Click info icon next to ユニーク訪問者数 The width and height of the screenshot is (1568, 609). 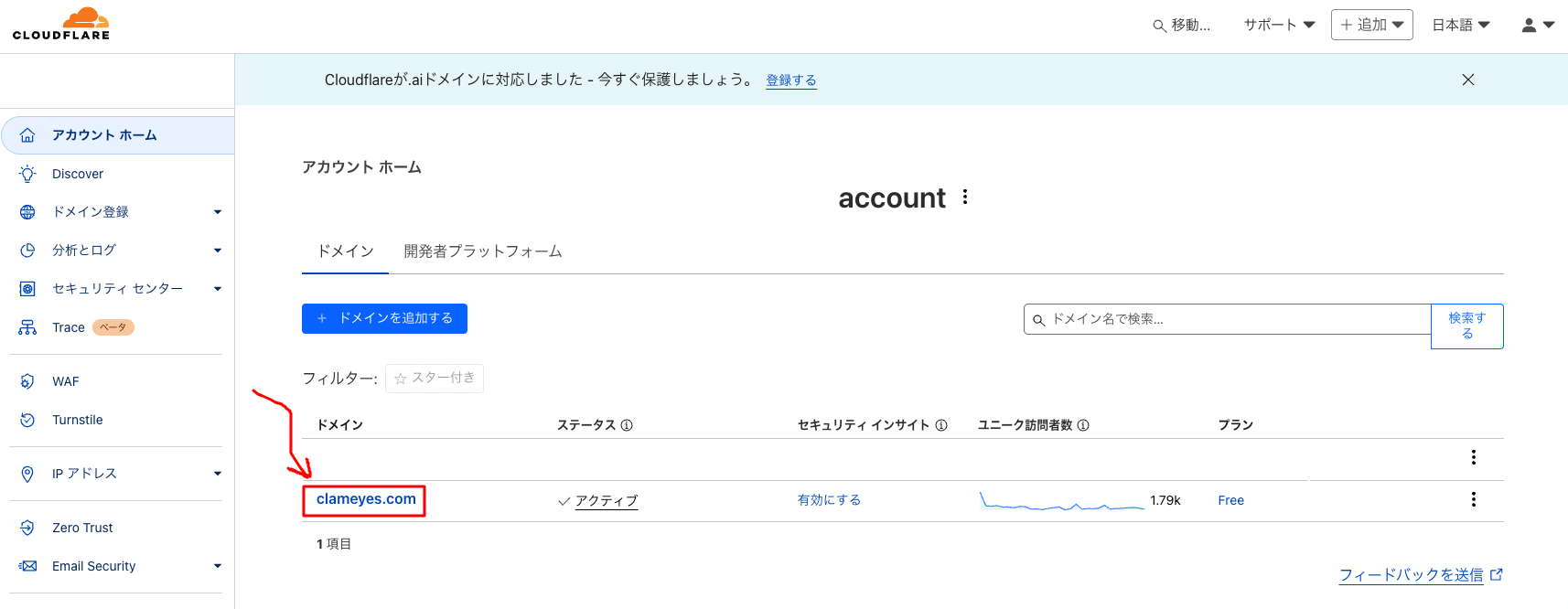point(1083,425)
